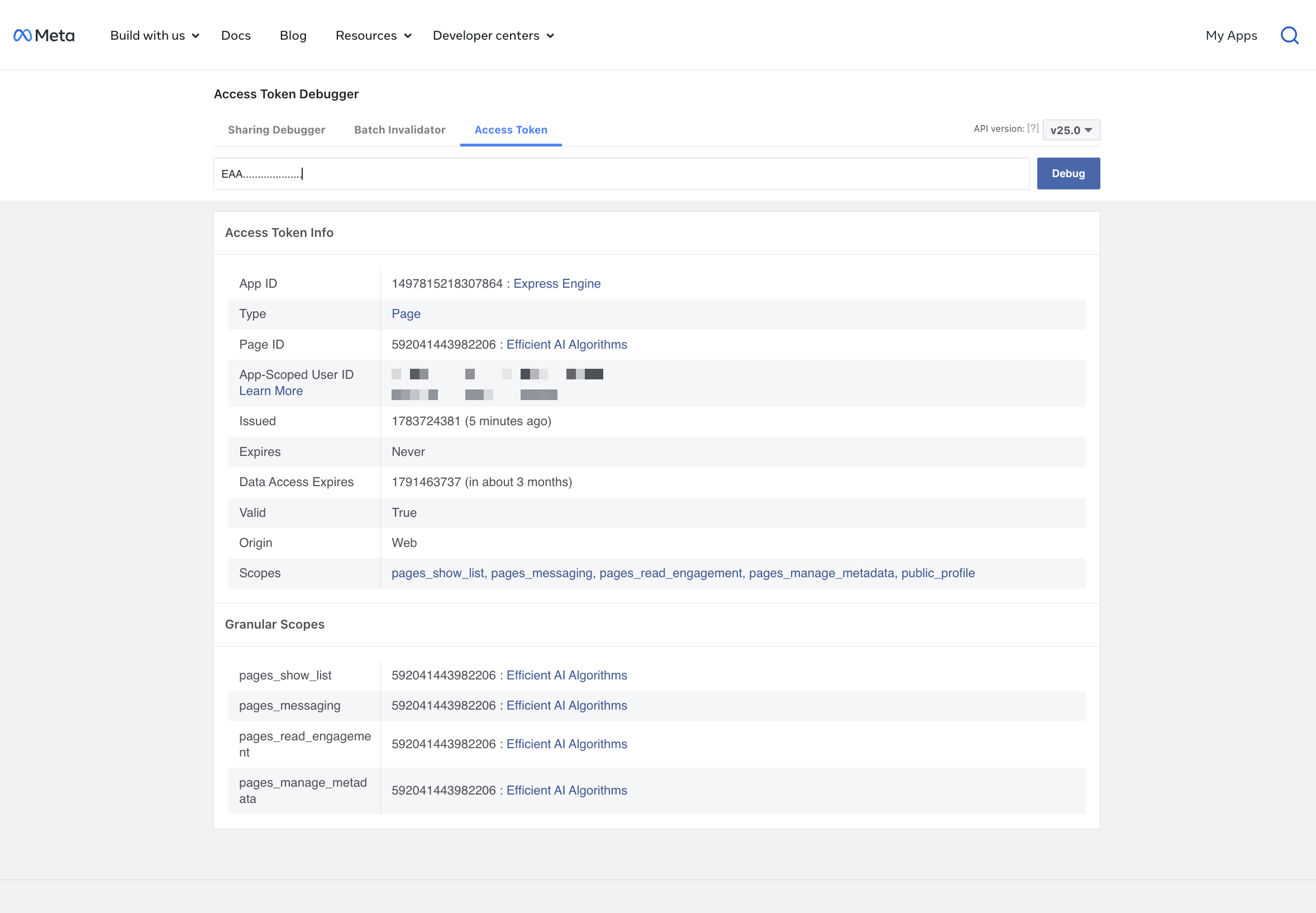Click the blurred App-Scoped User ID value
The width and height of the screenshot is (1316, 913).
497,384
